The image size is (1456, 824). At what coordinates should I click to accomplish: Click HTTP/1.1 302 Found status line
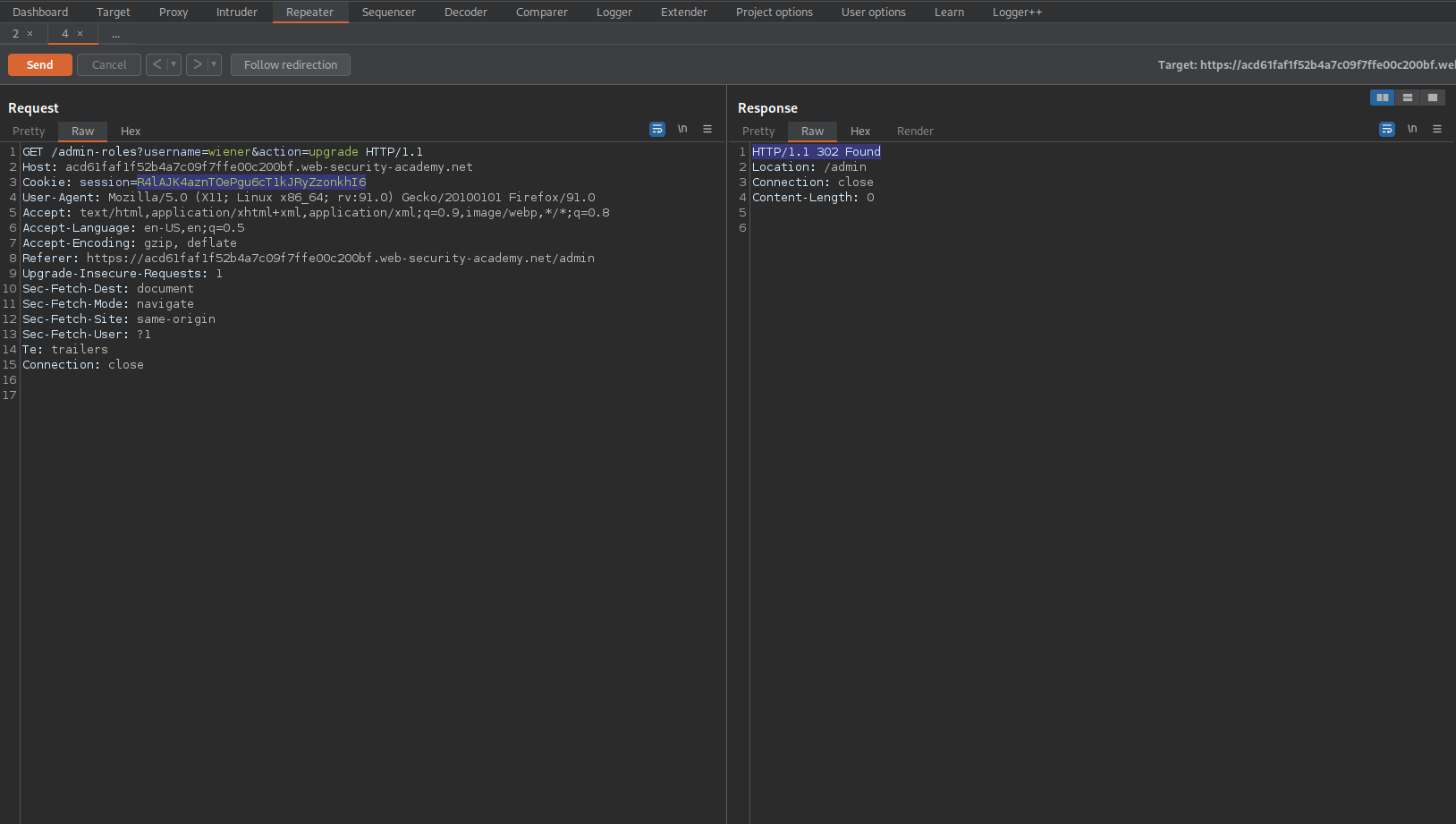(817, 152)
